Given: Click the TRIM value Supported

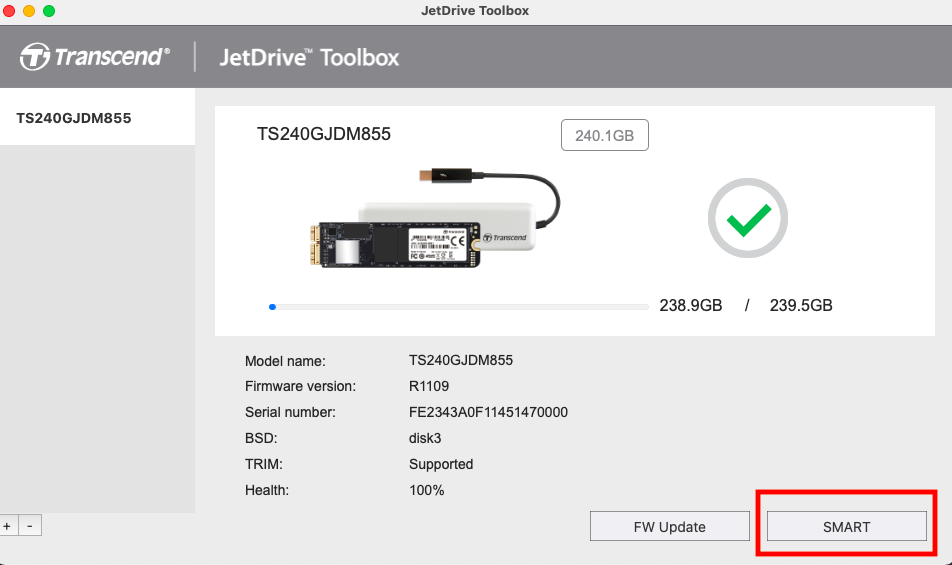Looking at the screenshot, I should point(441,464).
